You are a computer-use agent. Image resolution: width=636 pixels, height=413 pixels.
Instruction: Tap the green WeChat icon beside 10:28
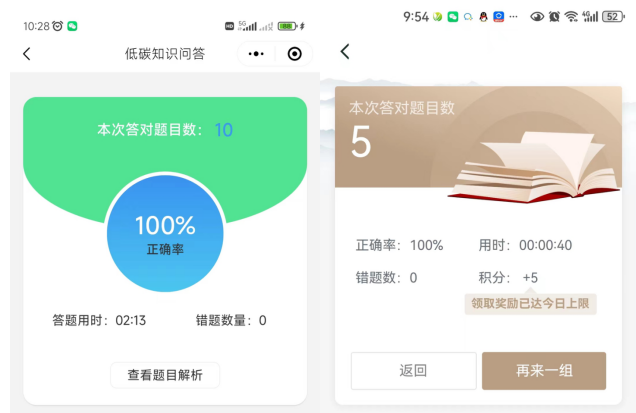coord(72,26)
